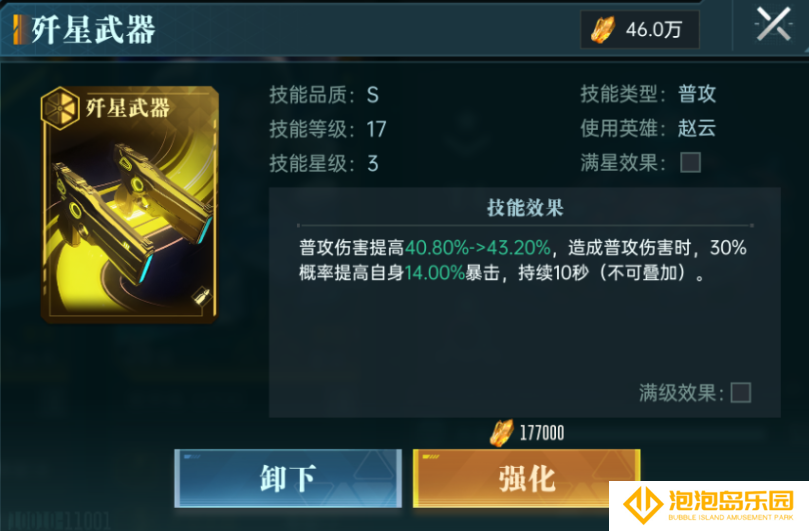
Task: Click the orange title marker beside 歼星武器
Action: (x=20, y=29)
